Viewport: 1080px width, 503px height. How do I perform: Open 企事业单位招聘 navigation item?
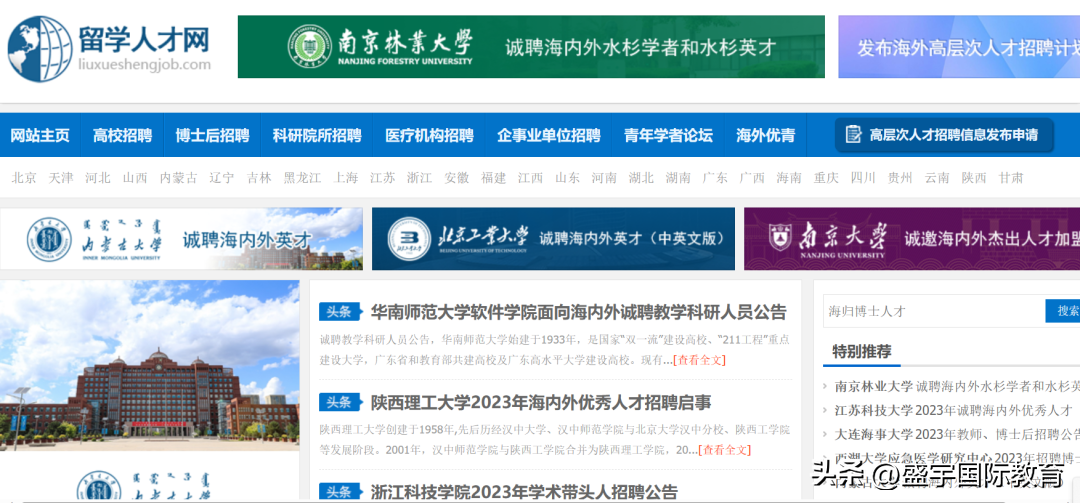click(x=548, y=135)
